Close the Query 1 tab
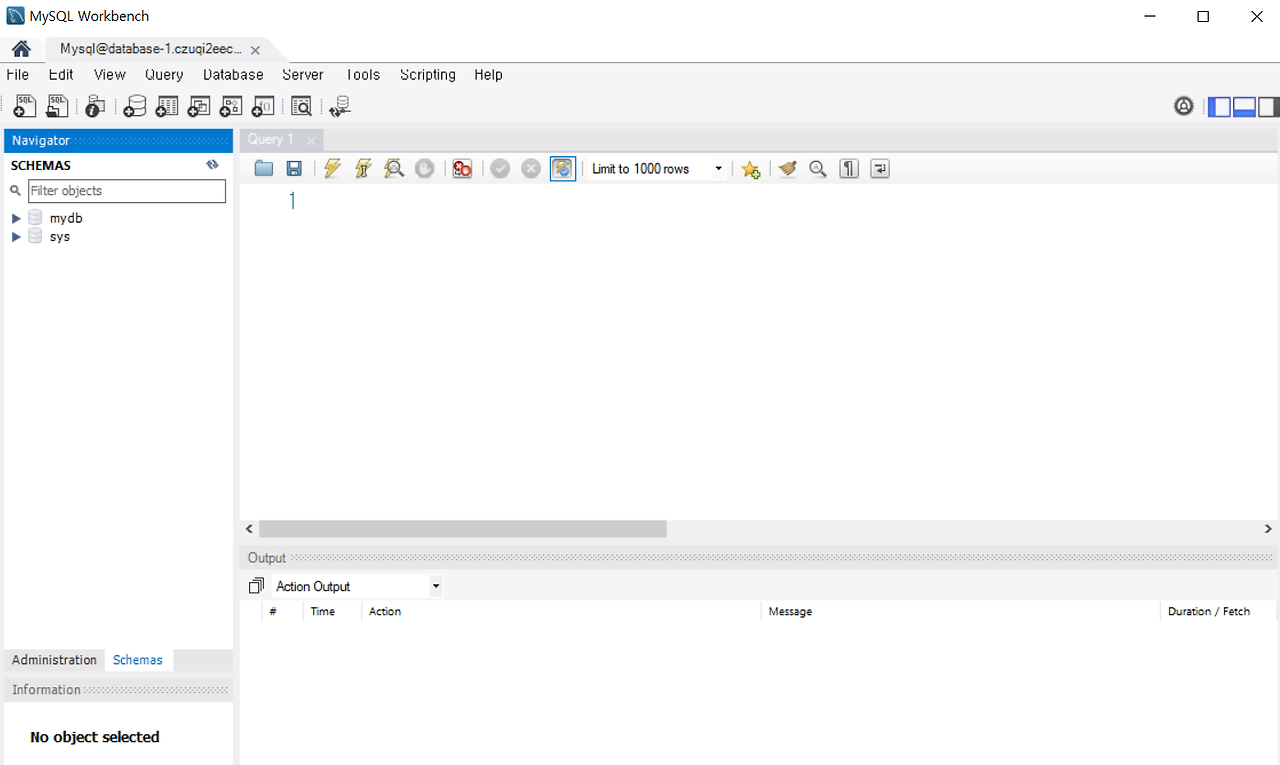 tap(311, 141)
